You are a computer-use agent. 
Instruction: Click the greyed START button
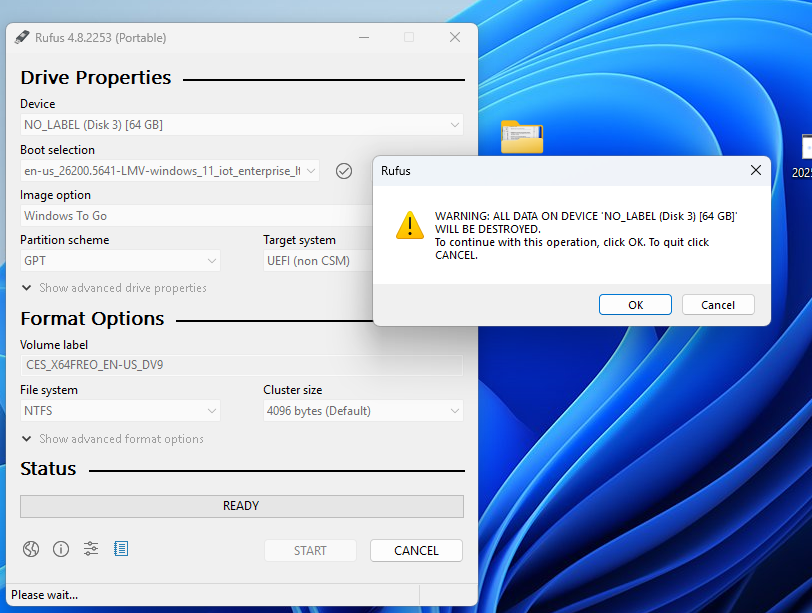310,550
